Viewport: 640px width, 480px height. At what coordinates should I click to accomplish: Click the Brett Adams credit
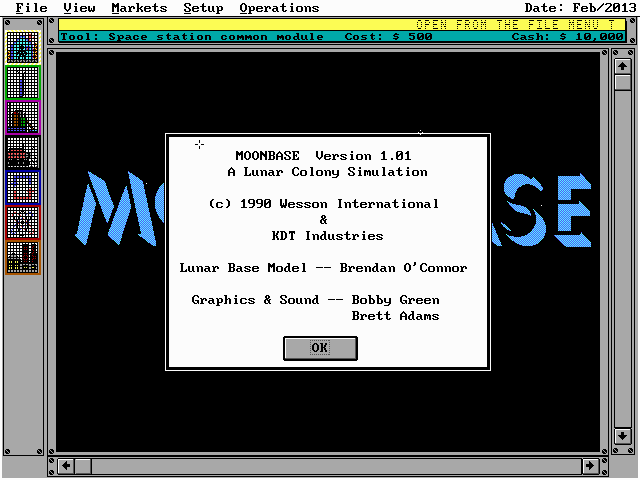(396, 316)
